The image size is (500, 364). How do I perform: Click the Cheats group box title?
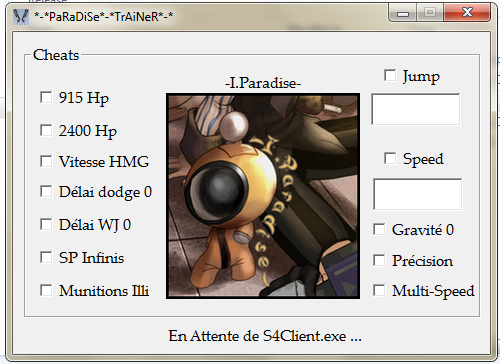[56, 55]
